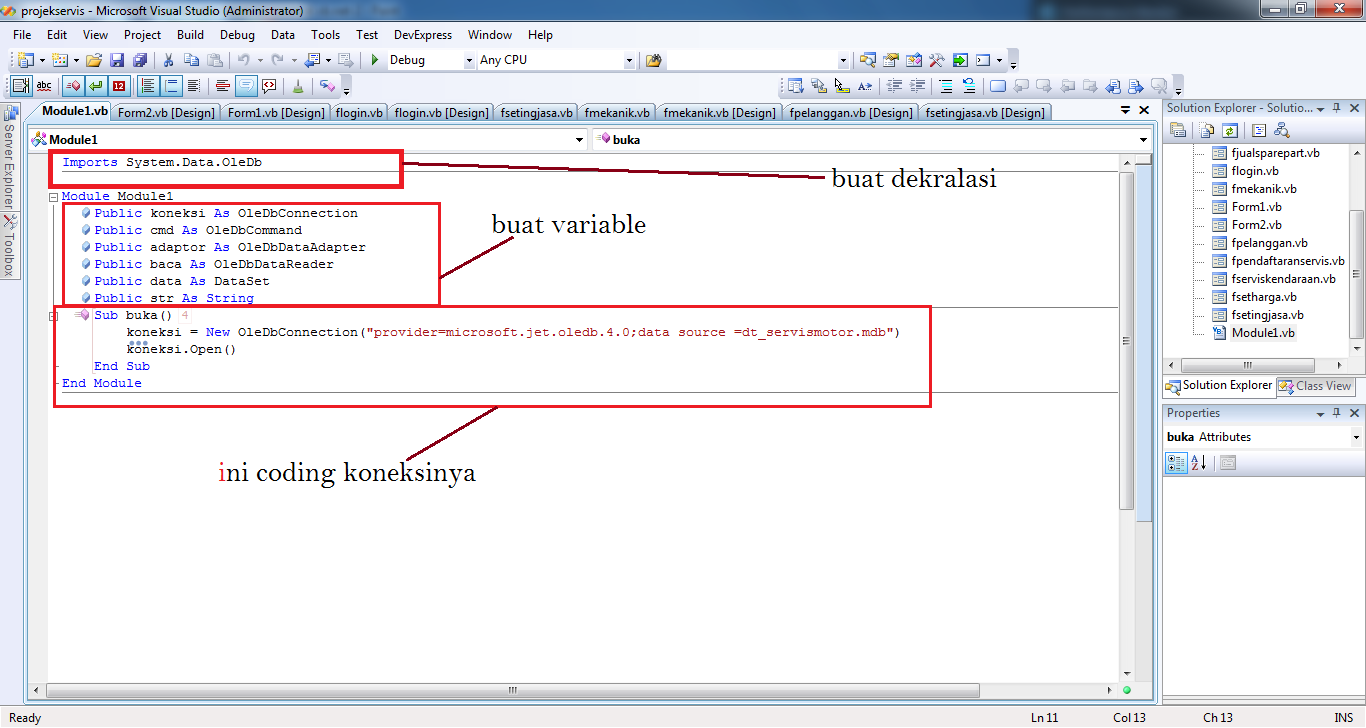Open the Build menu

190,35
